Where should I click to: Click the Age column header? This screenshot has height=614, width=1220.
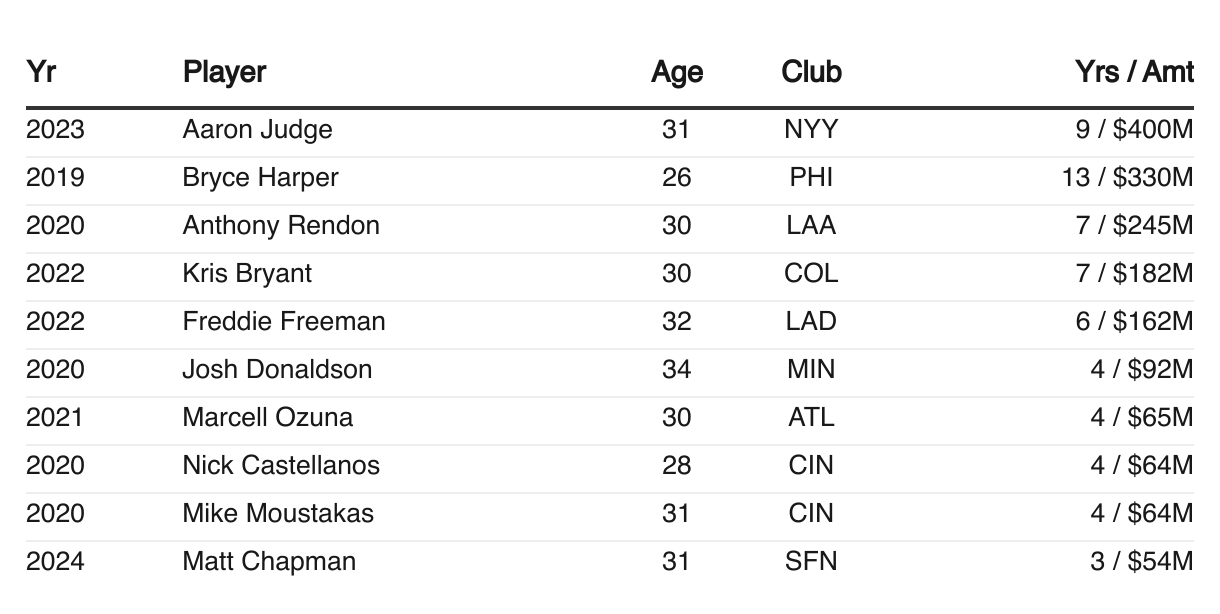(677, 73)
